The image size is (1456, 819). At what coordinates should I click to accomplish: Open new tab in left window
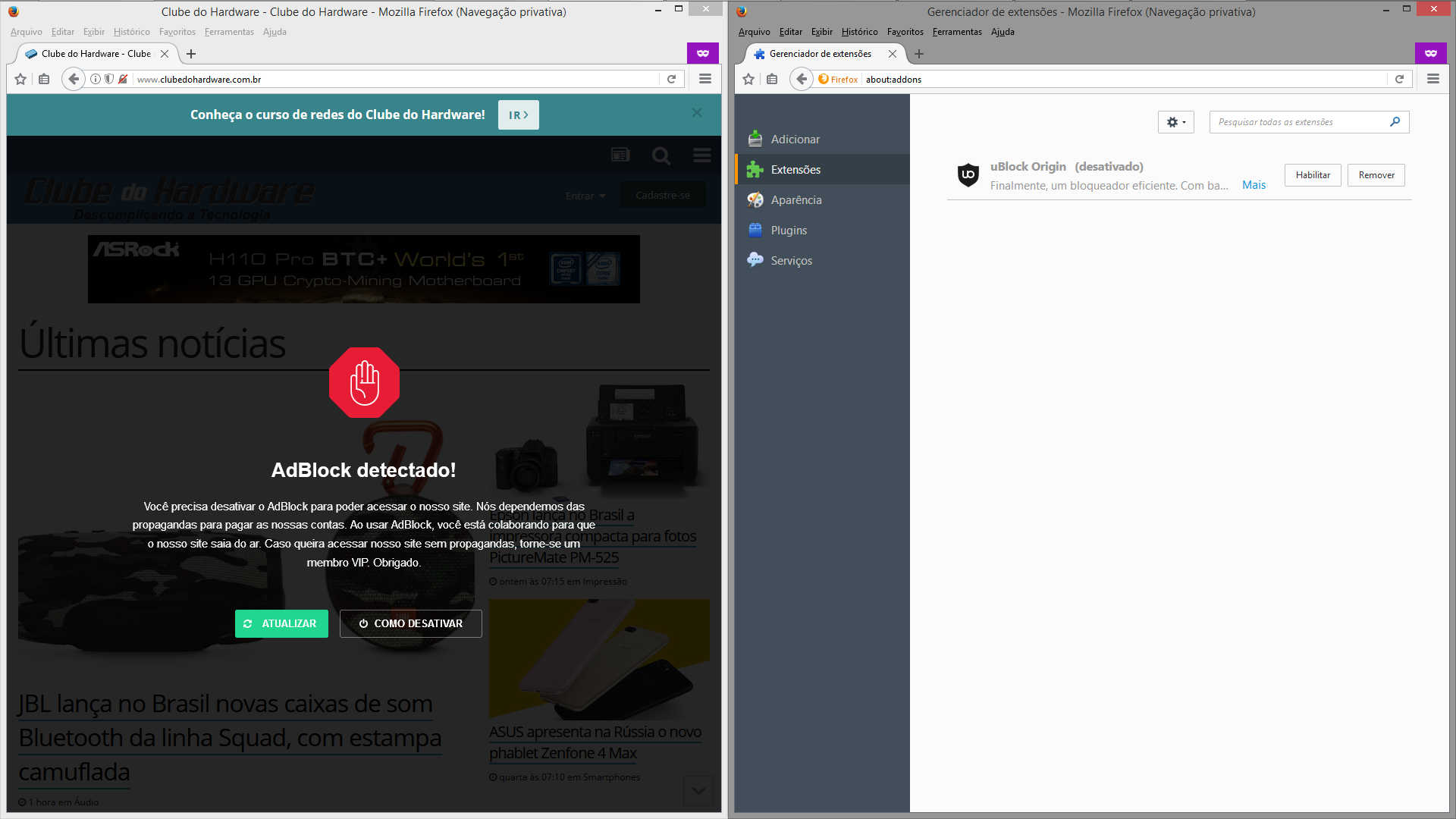191,54
